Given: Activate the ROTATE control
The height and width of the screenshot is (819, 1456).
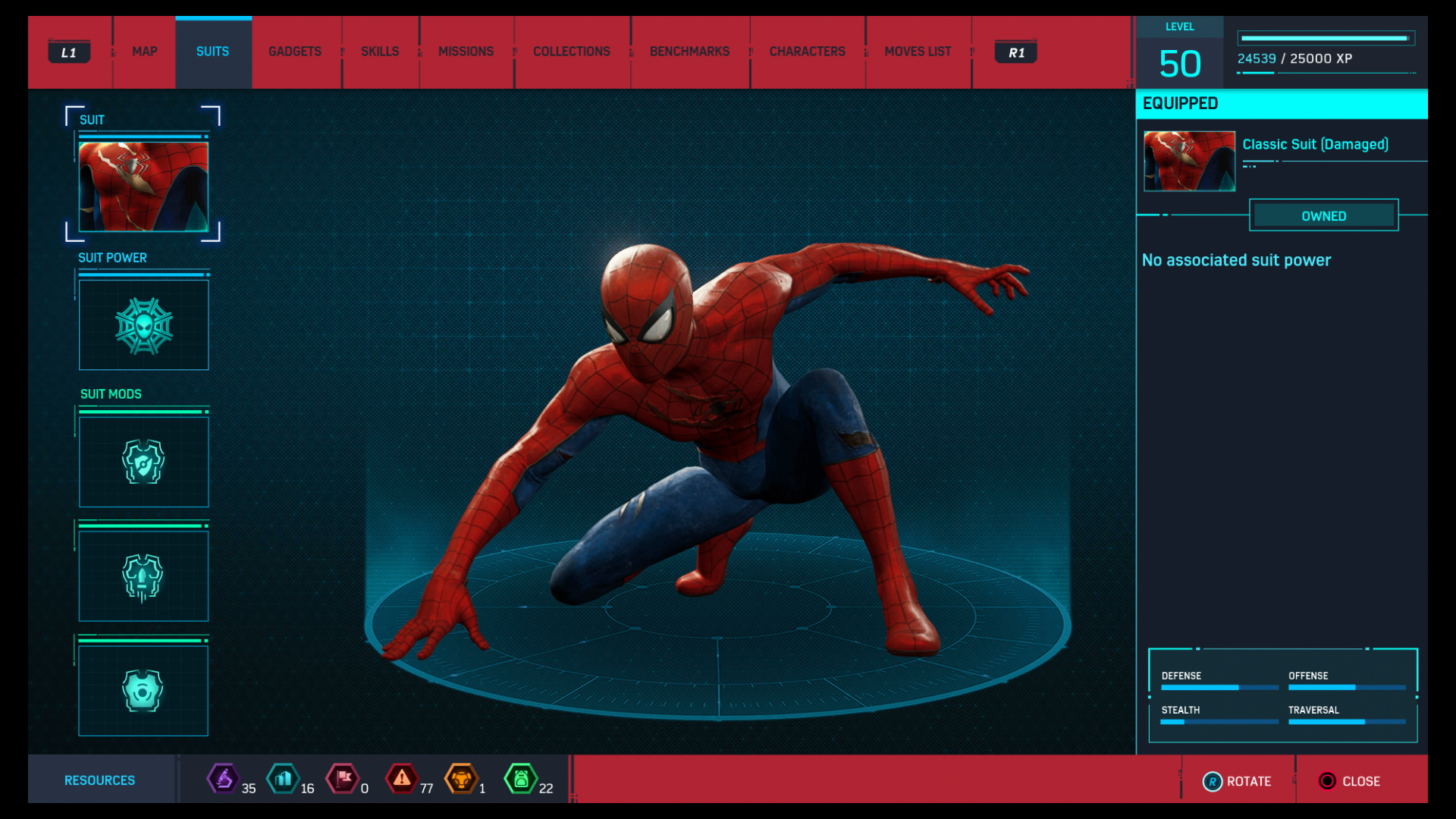Looking at the screenshot, I should pyautogui.click(x=1238, y=780).
